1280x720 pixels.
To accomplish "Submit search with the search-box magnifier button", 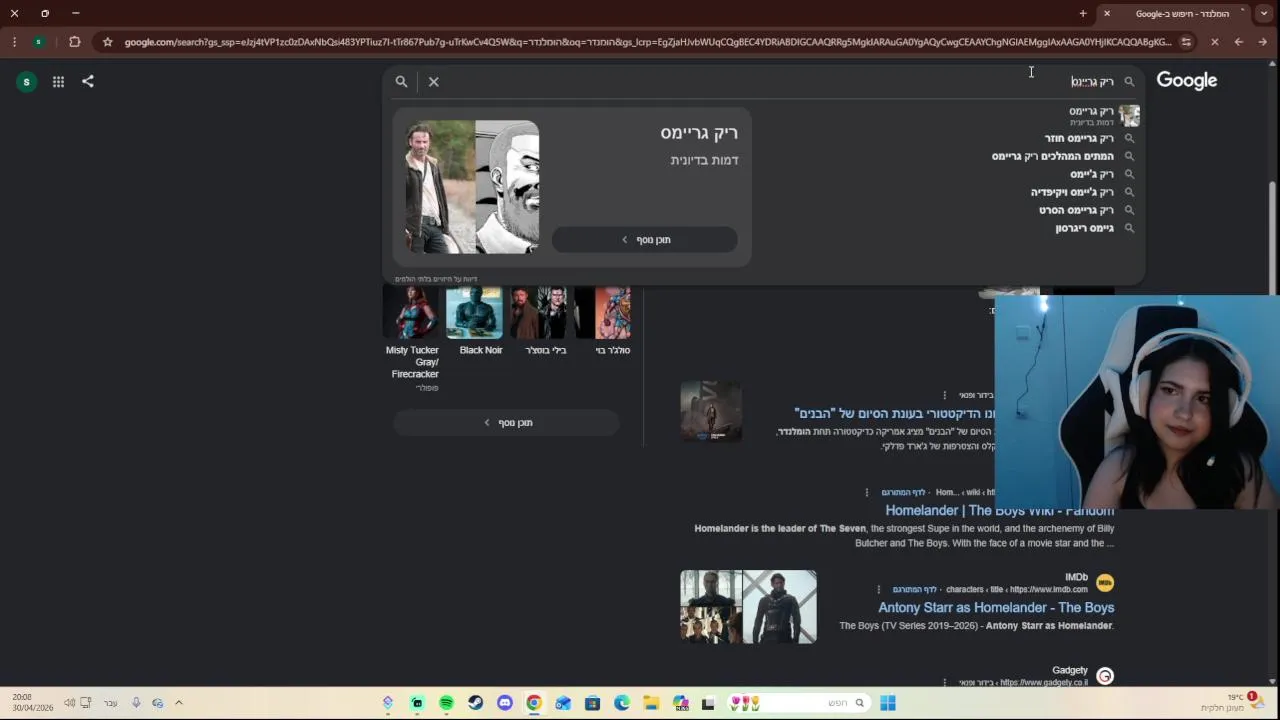I will click(401, 82).
